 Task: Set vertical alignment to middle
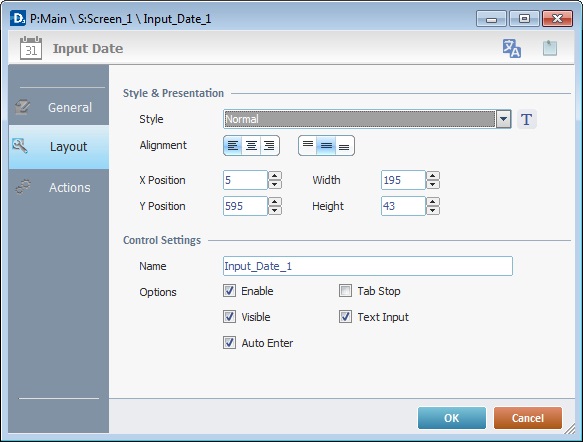click(326, 145)
